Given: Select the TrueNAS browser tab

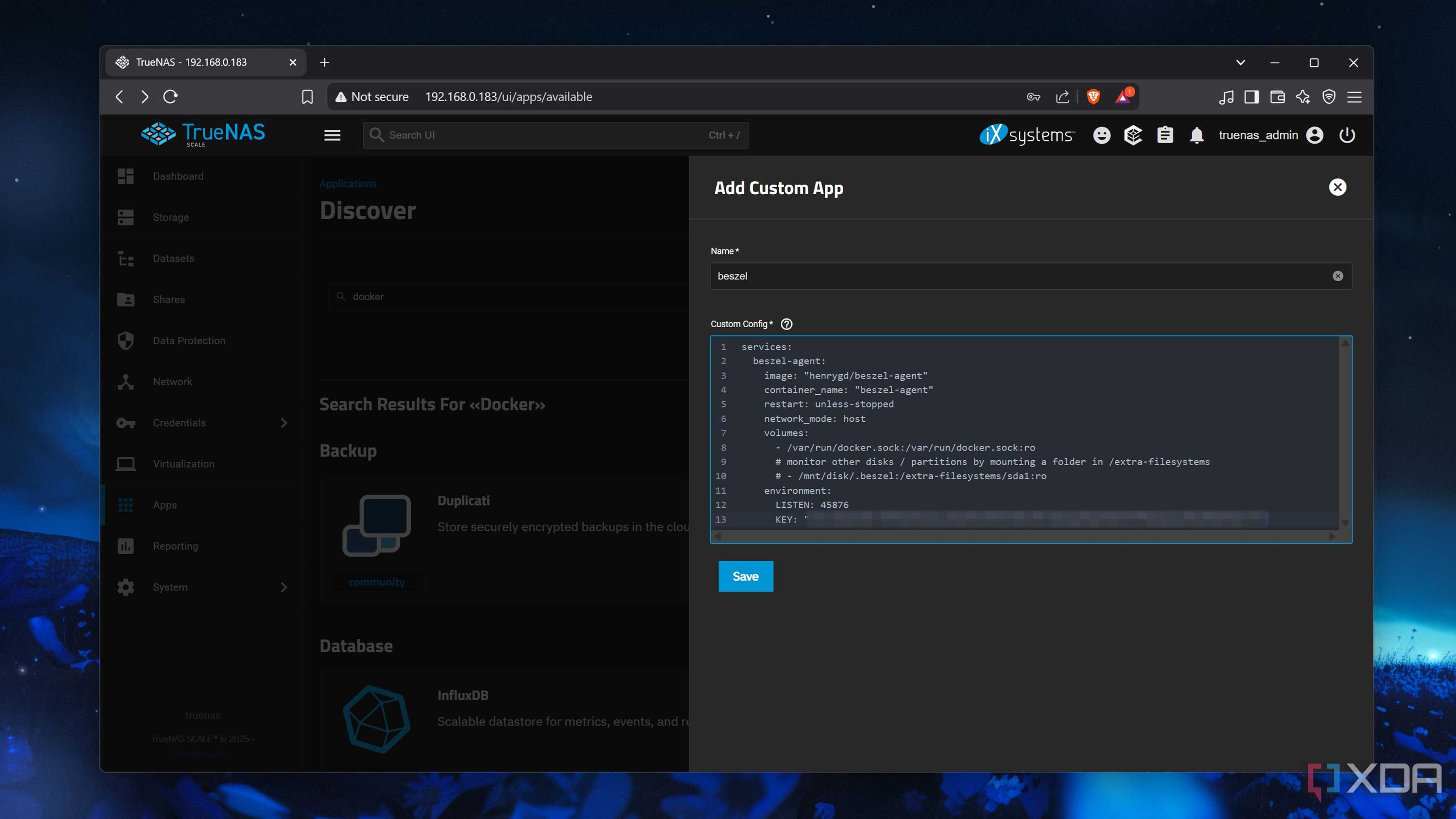Looking at the screenshot, I should (x=191, y=62).
